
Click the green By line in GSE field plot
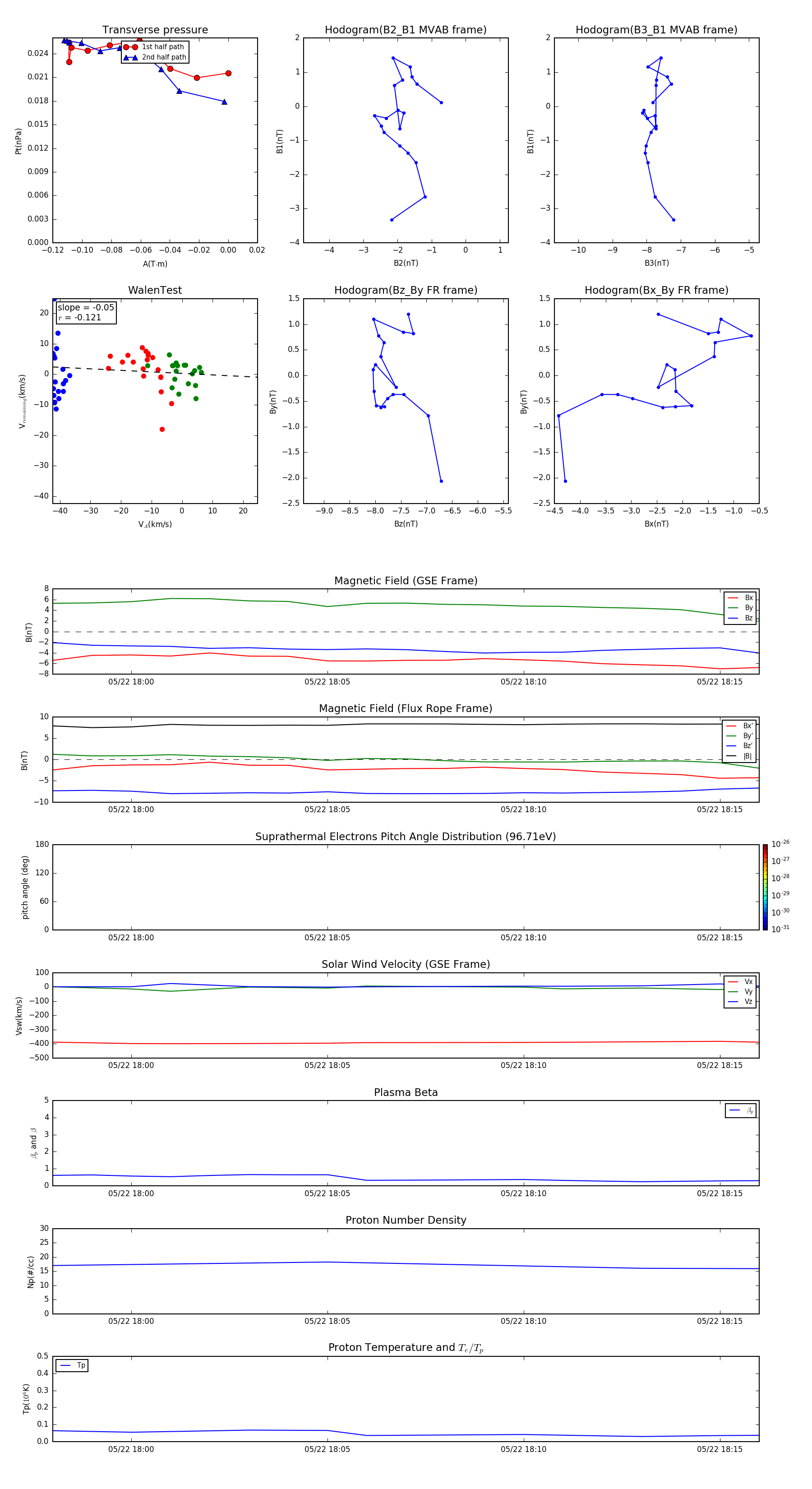click(406, 603)
